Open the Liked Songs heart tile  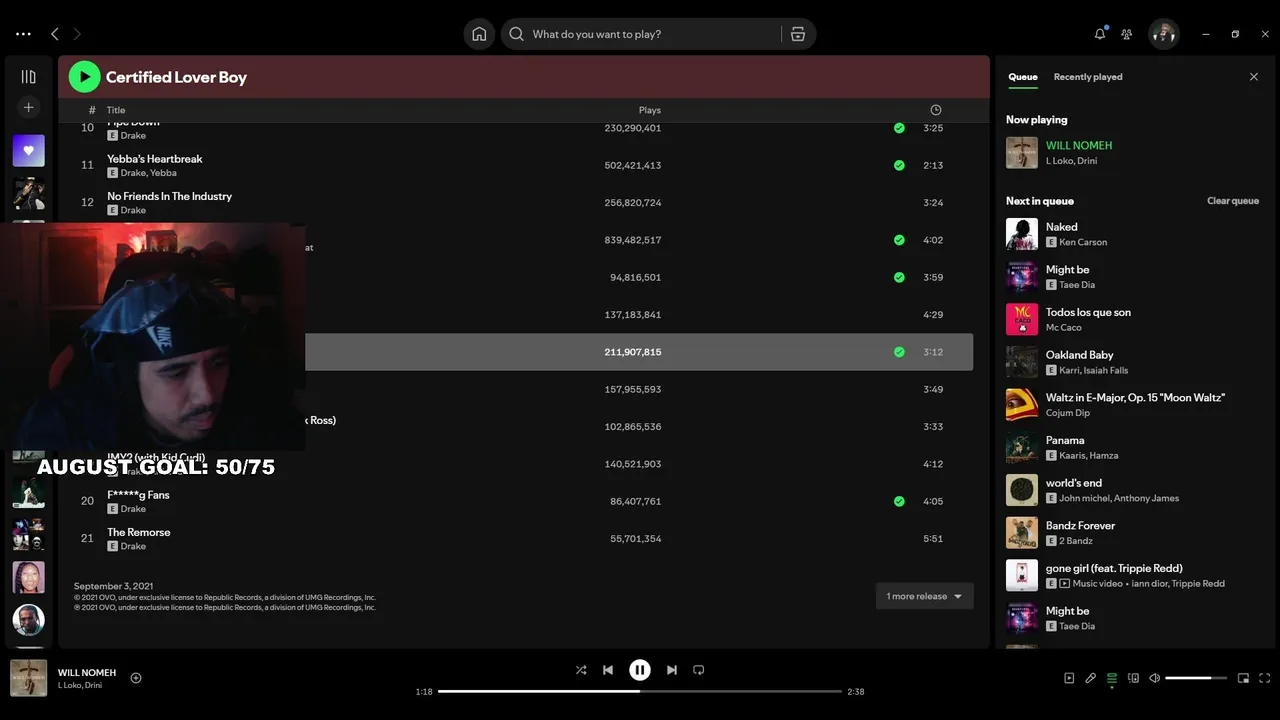28,151
